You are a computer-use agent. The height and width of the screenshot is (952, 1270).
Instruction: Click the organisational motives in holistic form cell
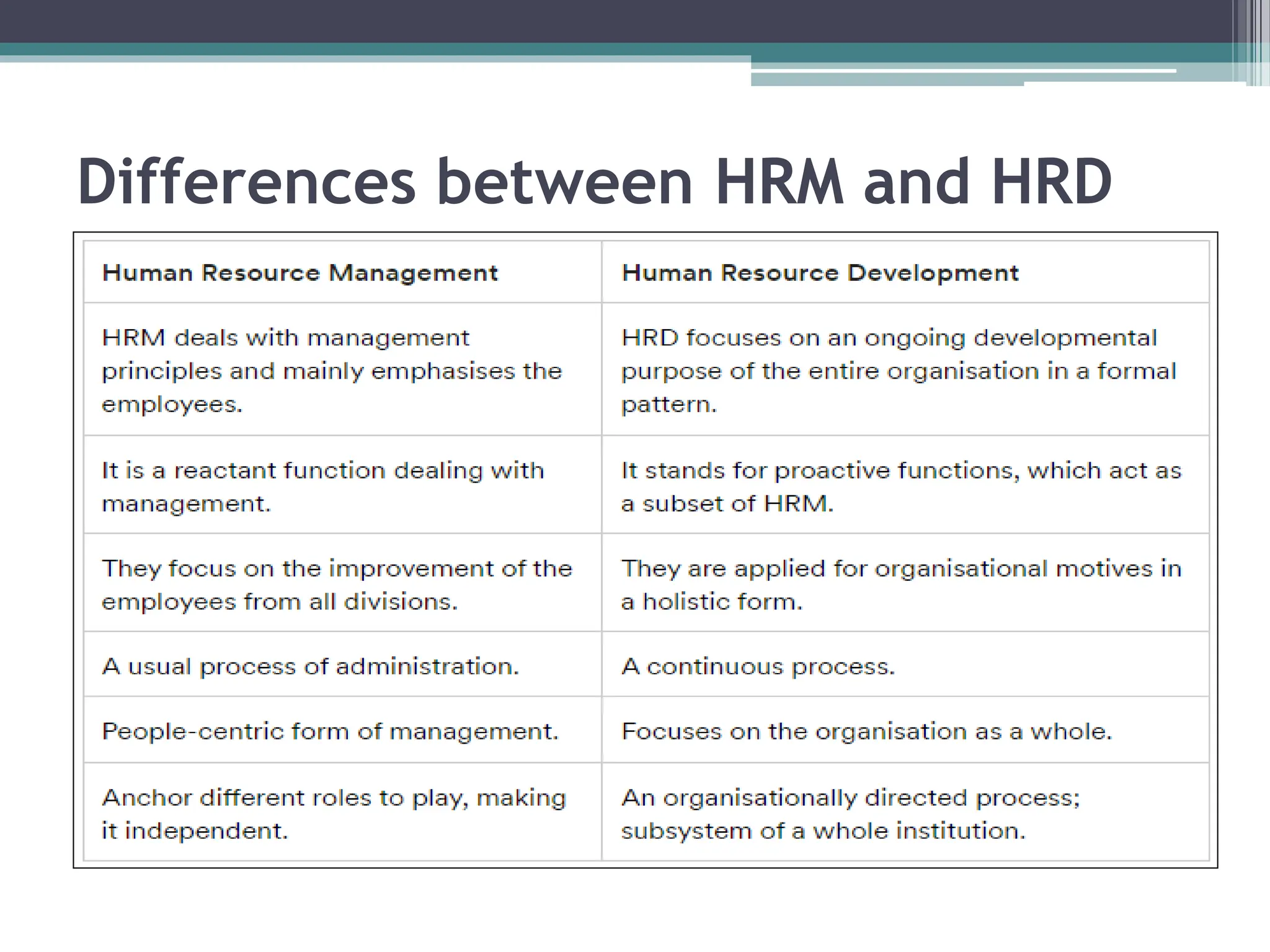click(901, 584)
